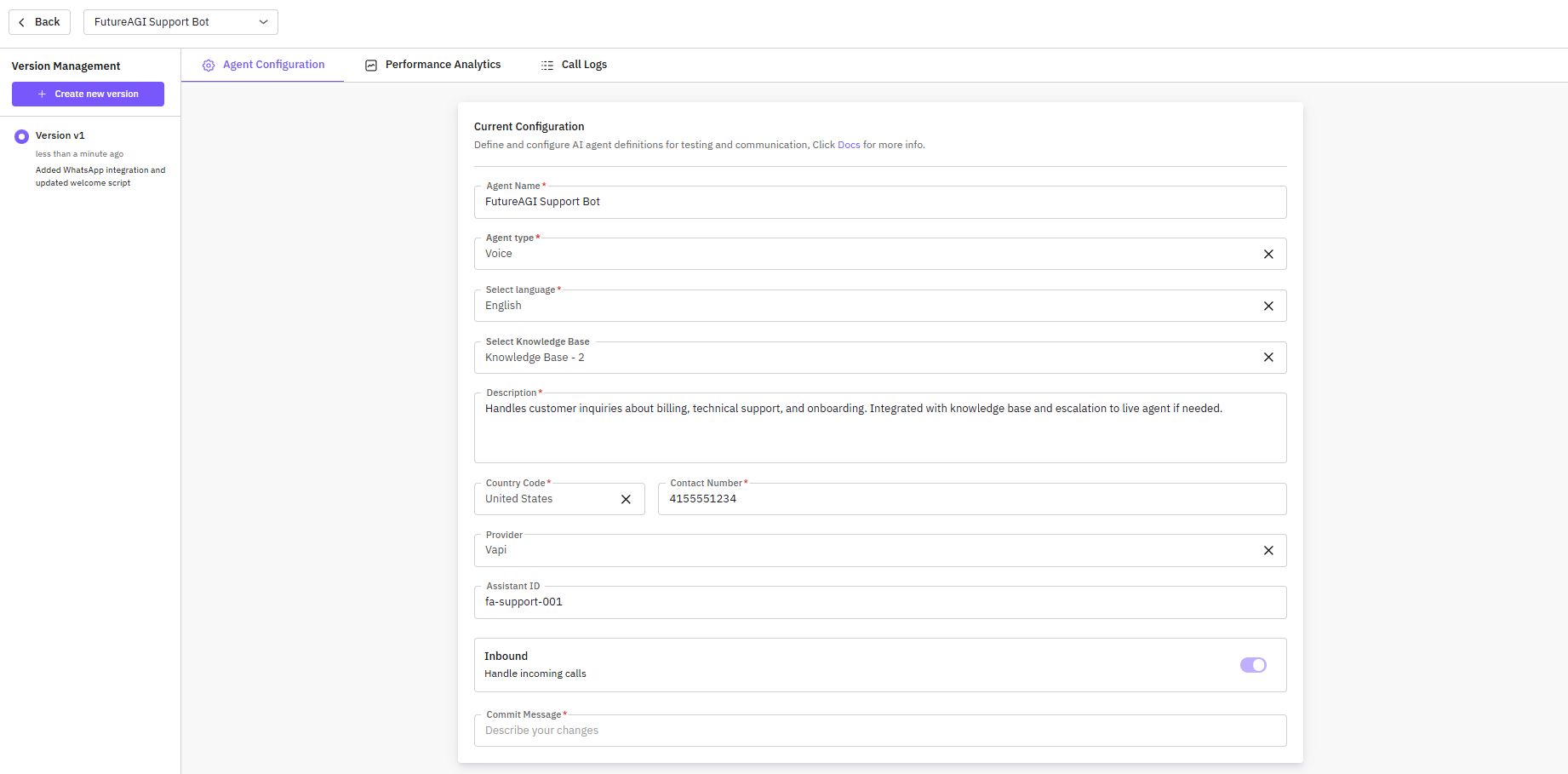Open the FutureAGI Support Bot agent dropdown

click(x=180, y=22)
